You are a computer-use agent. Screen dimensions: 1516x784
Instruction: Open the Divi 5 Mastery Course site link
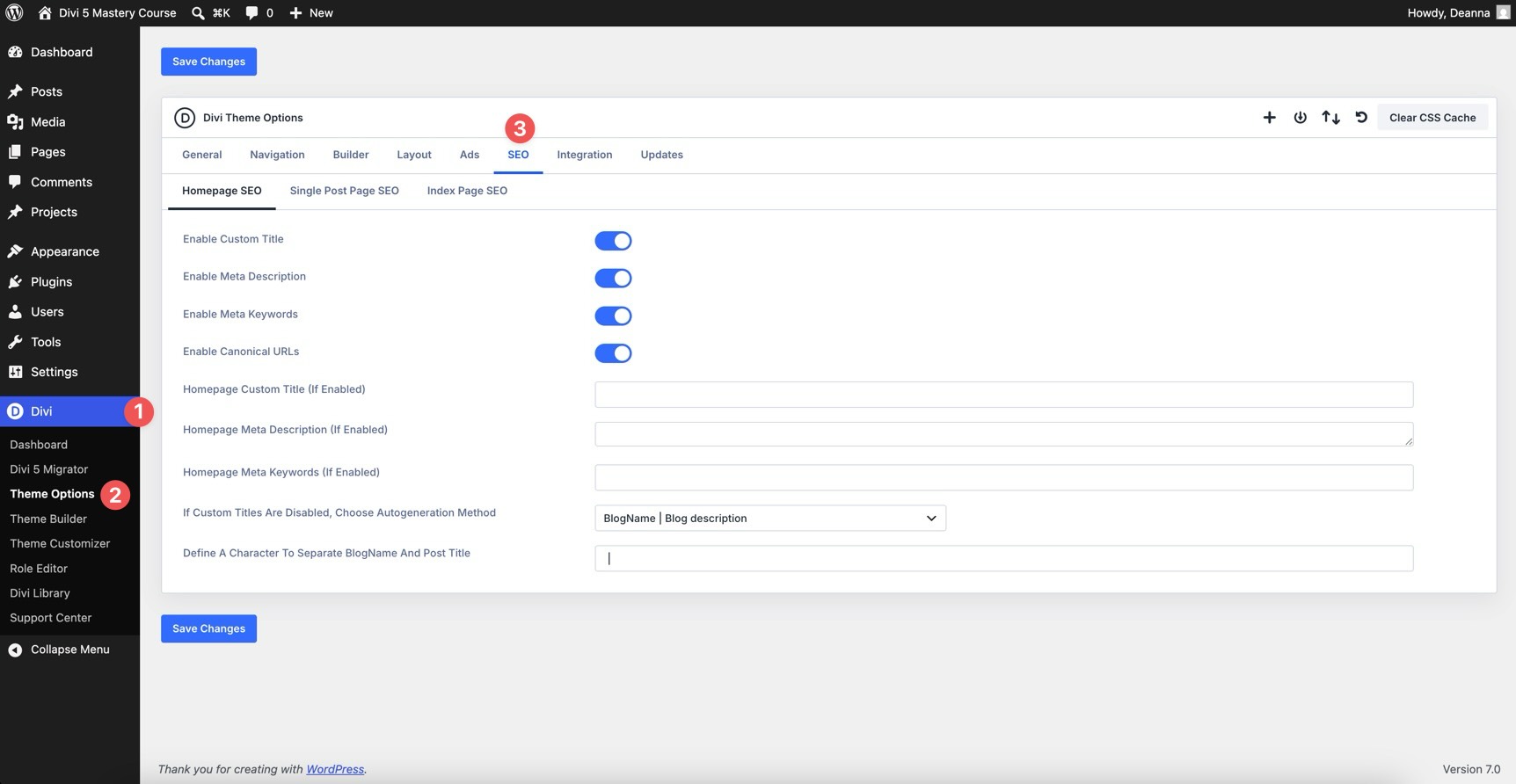(x=106, y=12)
